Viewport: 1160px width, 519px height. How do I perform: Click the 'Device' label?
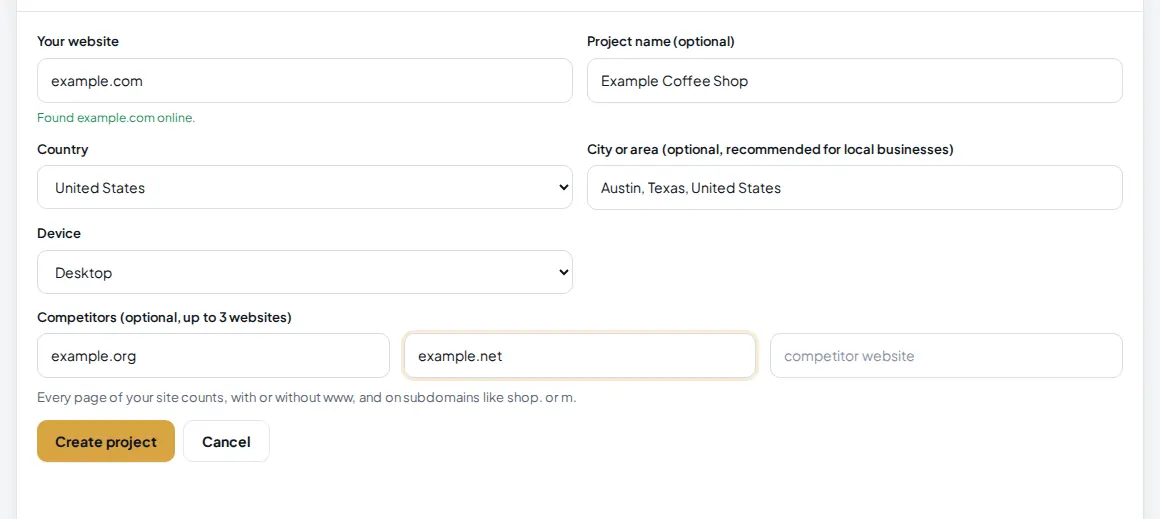tap(59, 234)
